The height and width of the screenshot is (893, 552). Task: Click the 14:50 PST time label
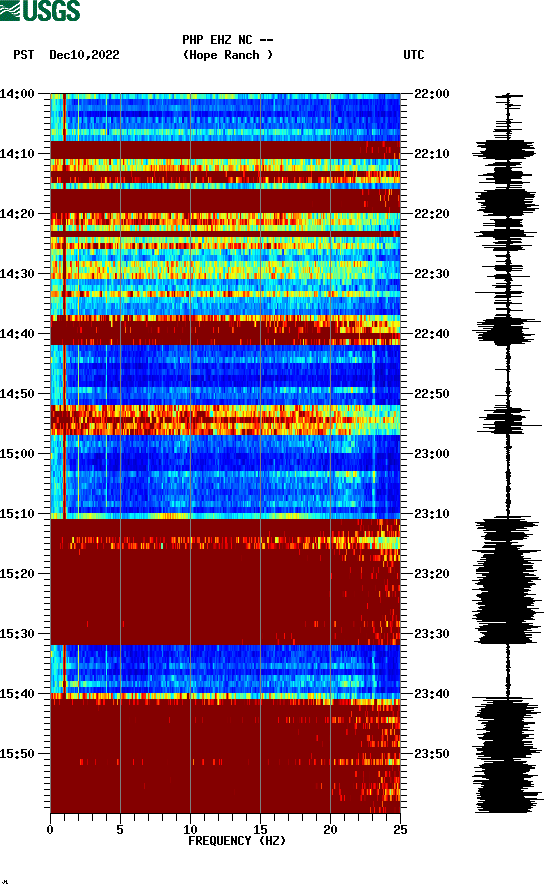[x=17, y=394]
